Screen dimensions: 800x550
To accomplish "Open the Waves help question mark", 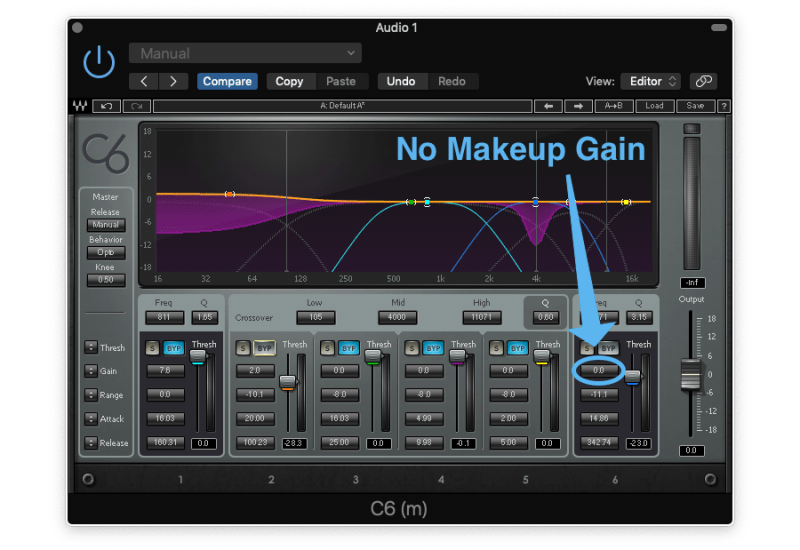I will point(723,106).
